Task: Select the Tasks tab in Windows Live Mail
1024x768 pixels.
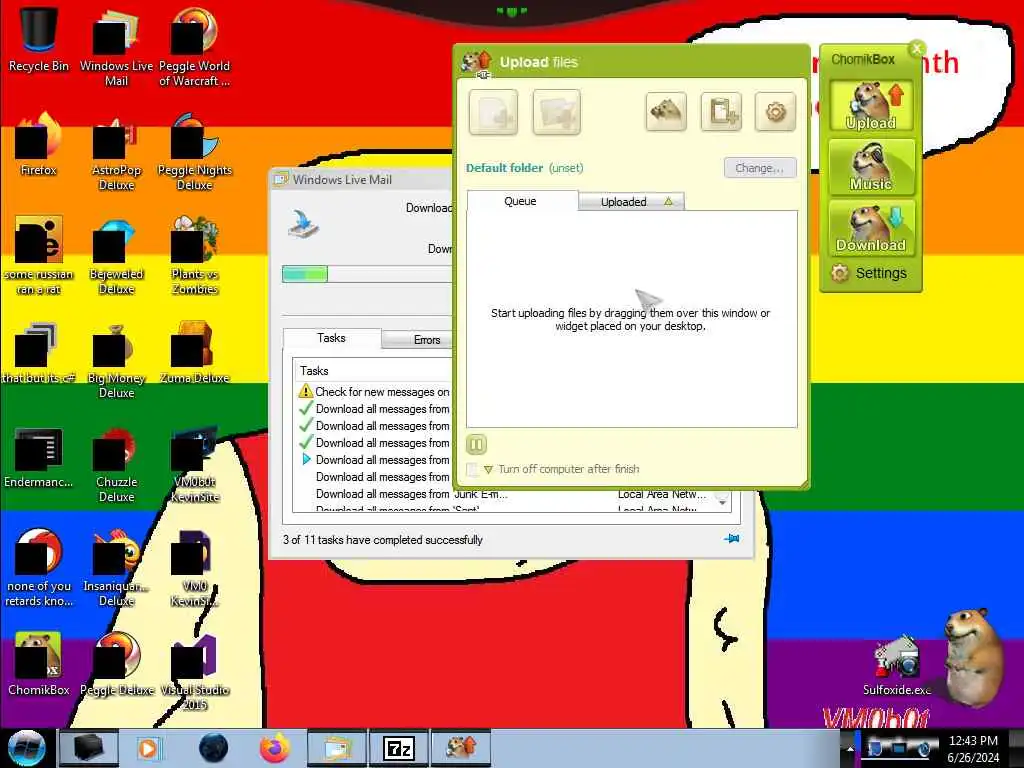Action: click(332, 338)
